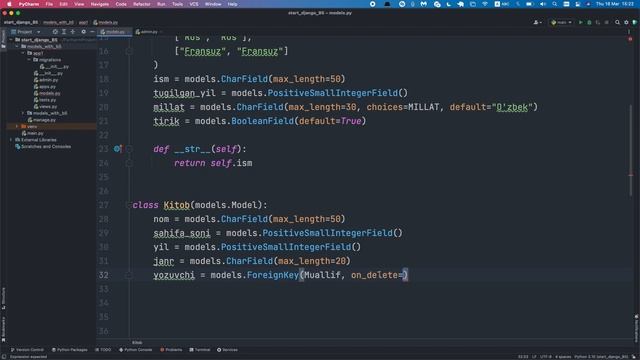Screen dimensions: 640x360
Task: Toggle code fold marker at line 27
Action: coord(129,205)
